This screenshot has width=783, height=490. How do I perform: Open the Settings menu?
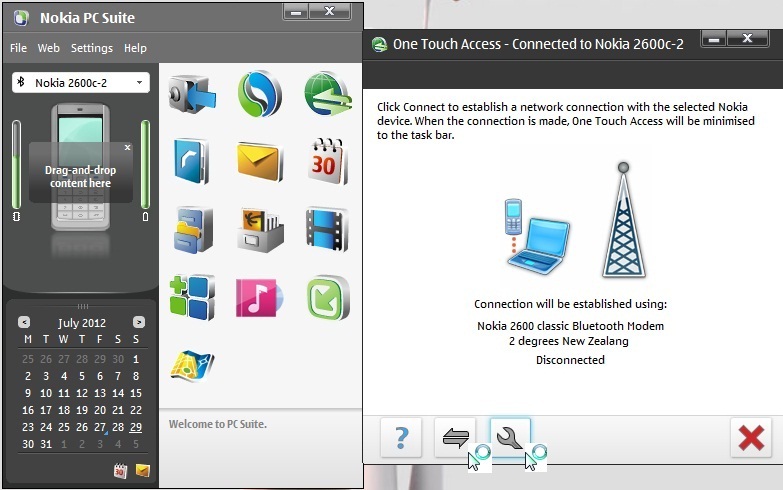(91, 48)
